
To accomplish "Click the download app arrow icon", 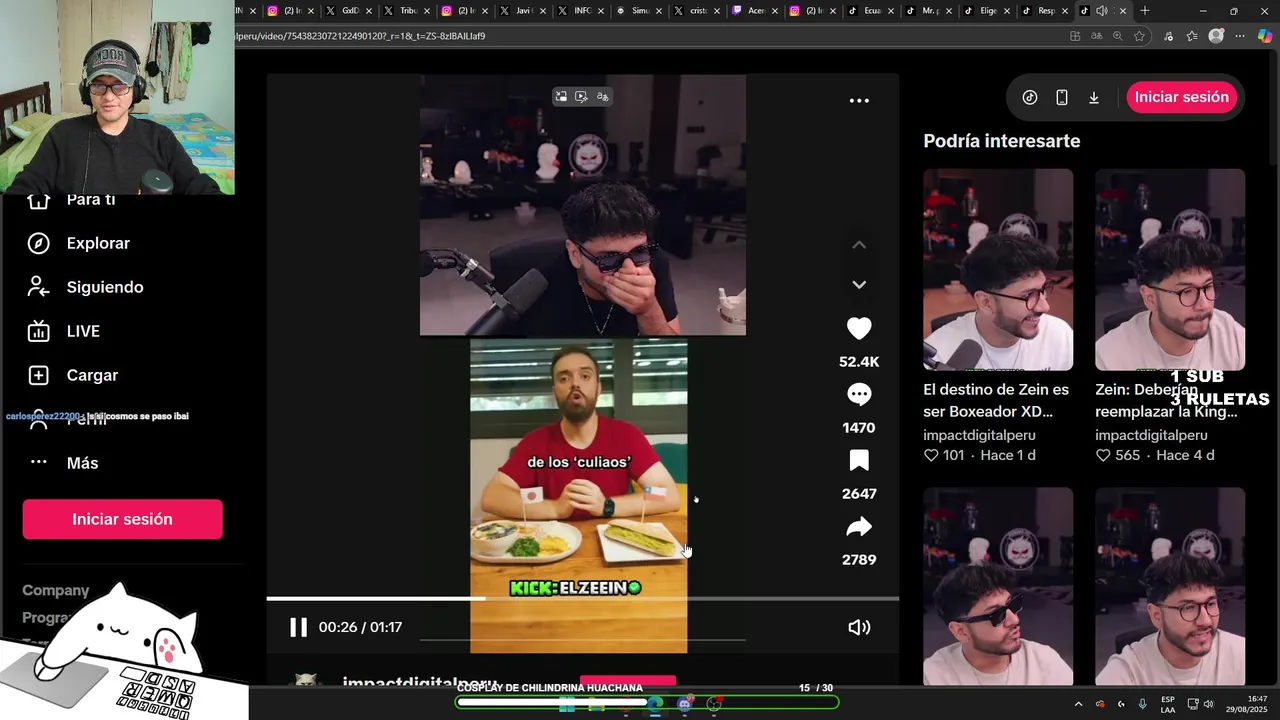I will (x=1094, y=97).
